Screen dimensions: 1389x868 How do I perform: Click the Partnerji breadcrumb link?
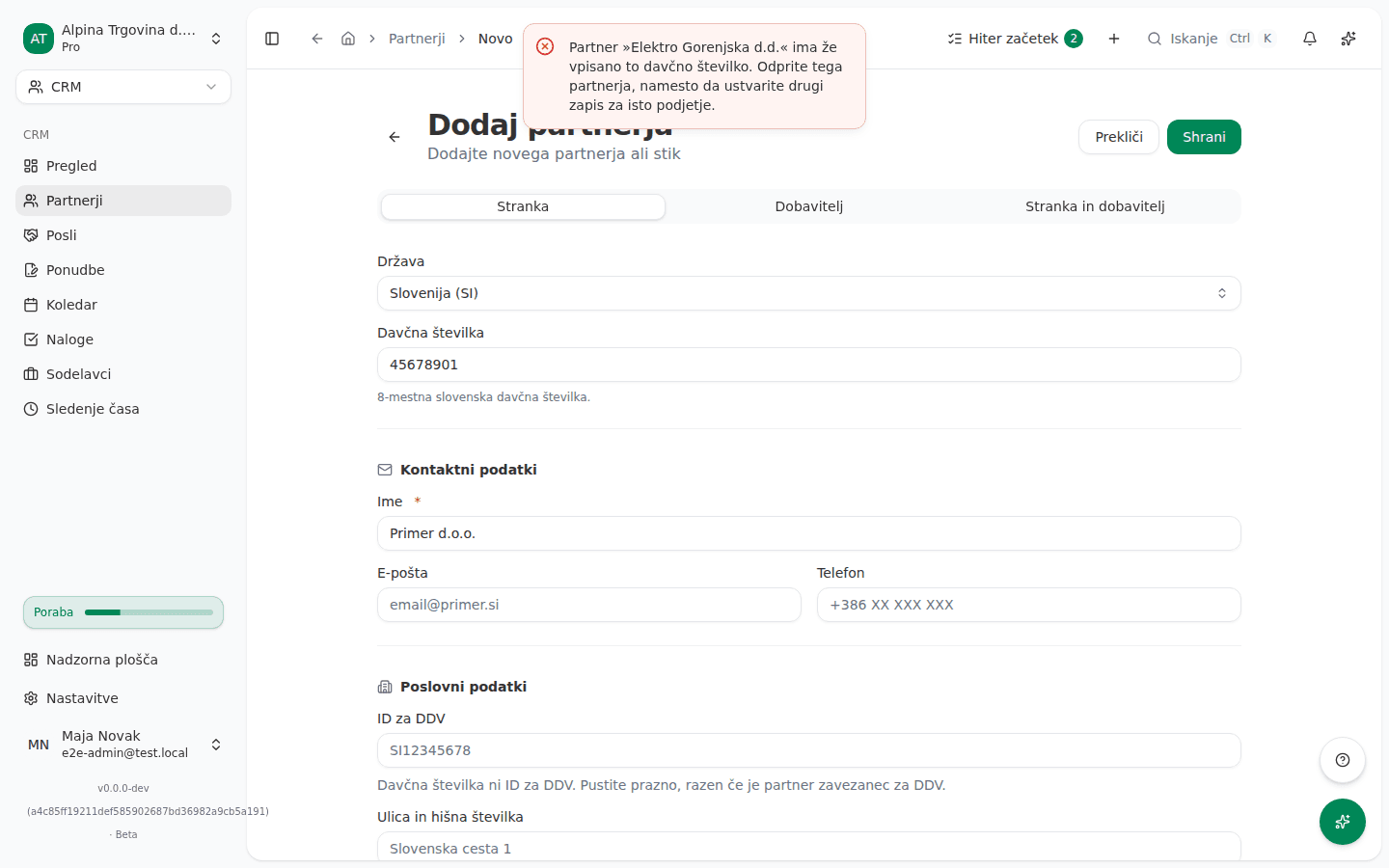click(417, 39)
